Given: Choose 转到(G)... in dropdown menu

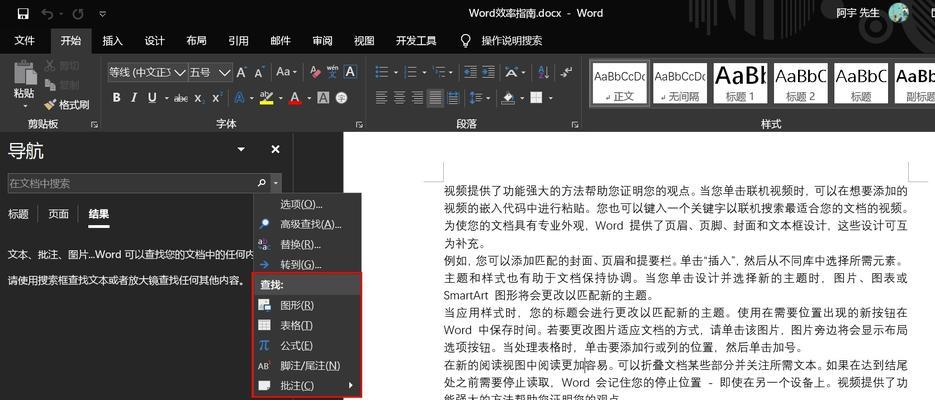Looking at the screenshot, I should pyautogui.click(x=307, y=265).
